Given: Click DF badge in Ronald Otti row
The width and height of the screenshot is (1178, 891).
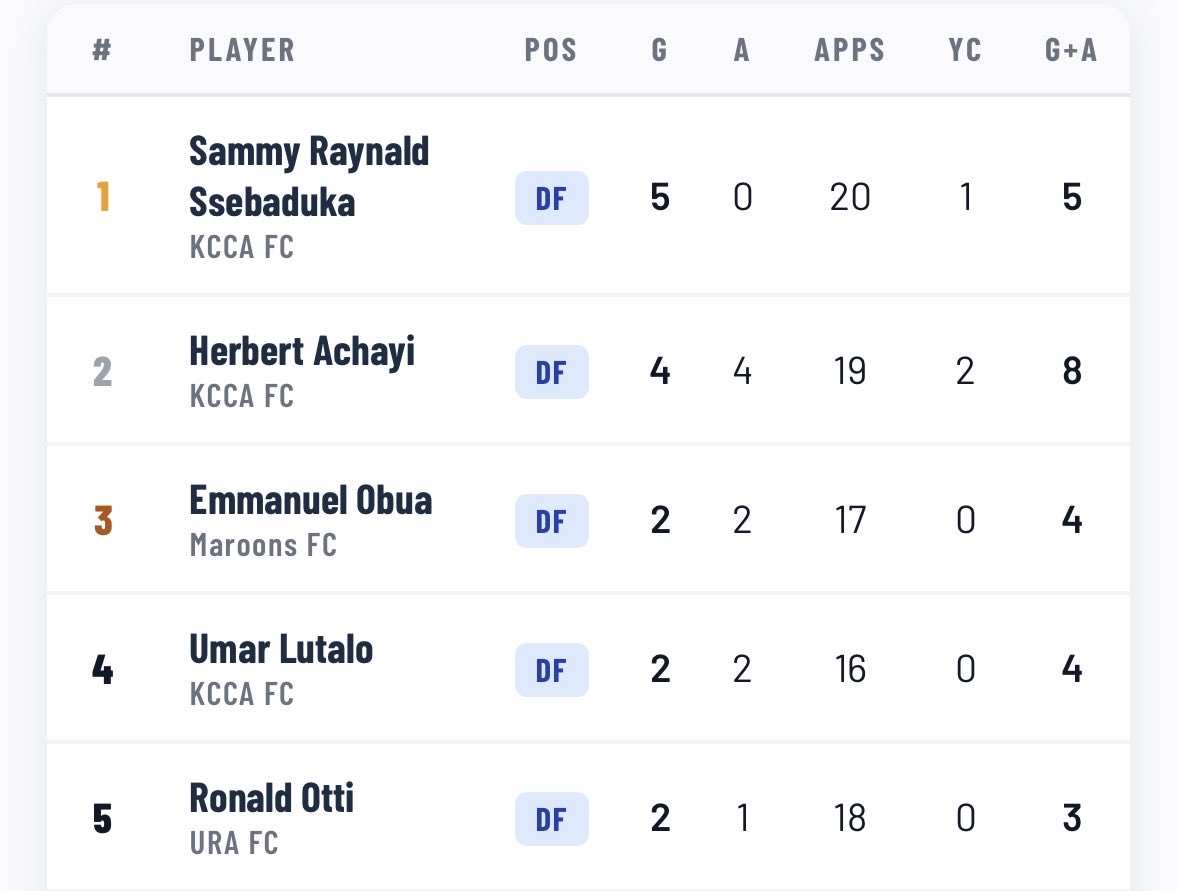Looking at the screenshot, I should click(551, 819).
